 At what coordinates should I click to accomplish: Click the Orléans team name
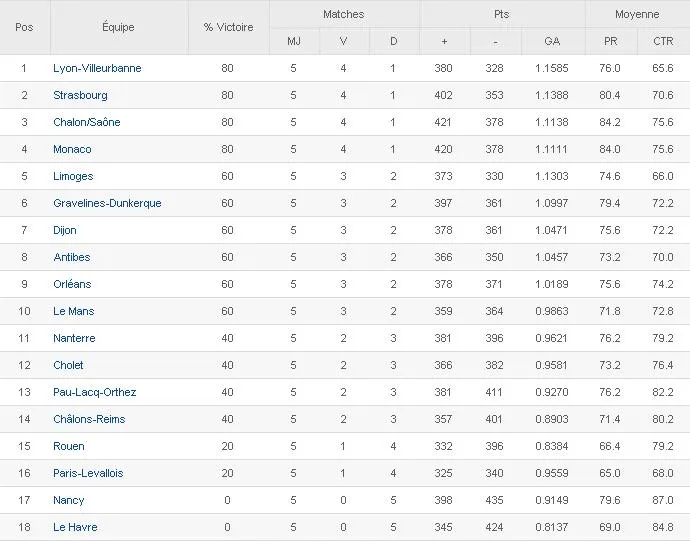point(72,284)
